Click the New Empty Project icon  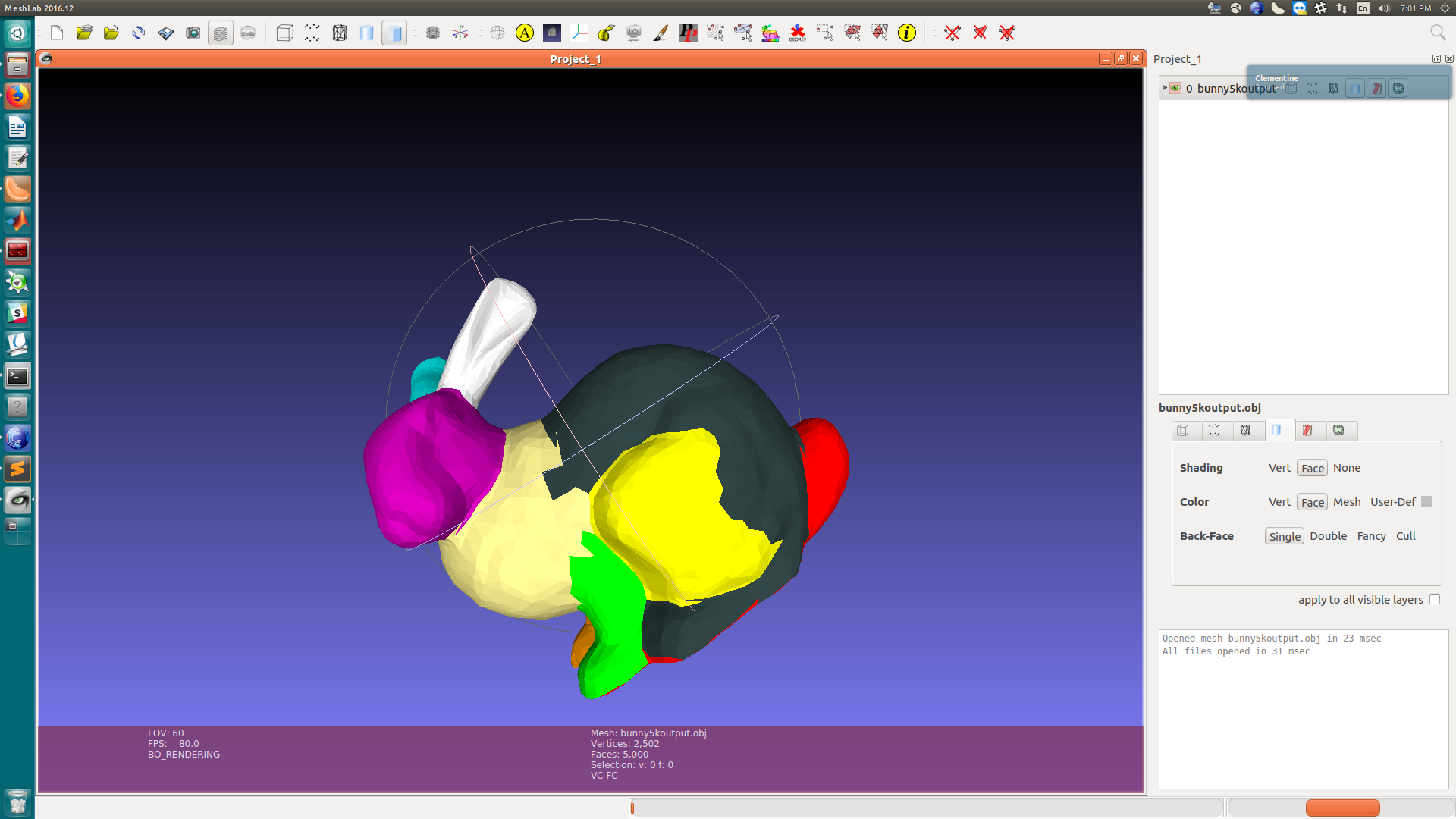tap(57, 33)
